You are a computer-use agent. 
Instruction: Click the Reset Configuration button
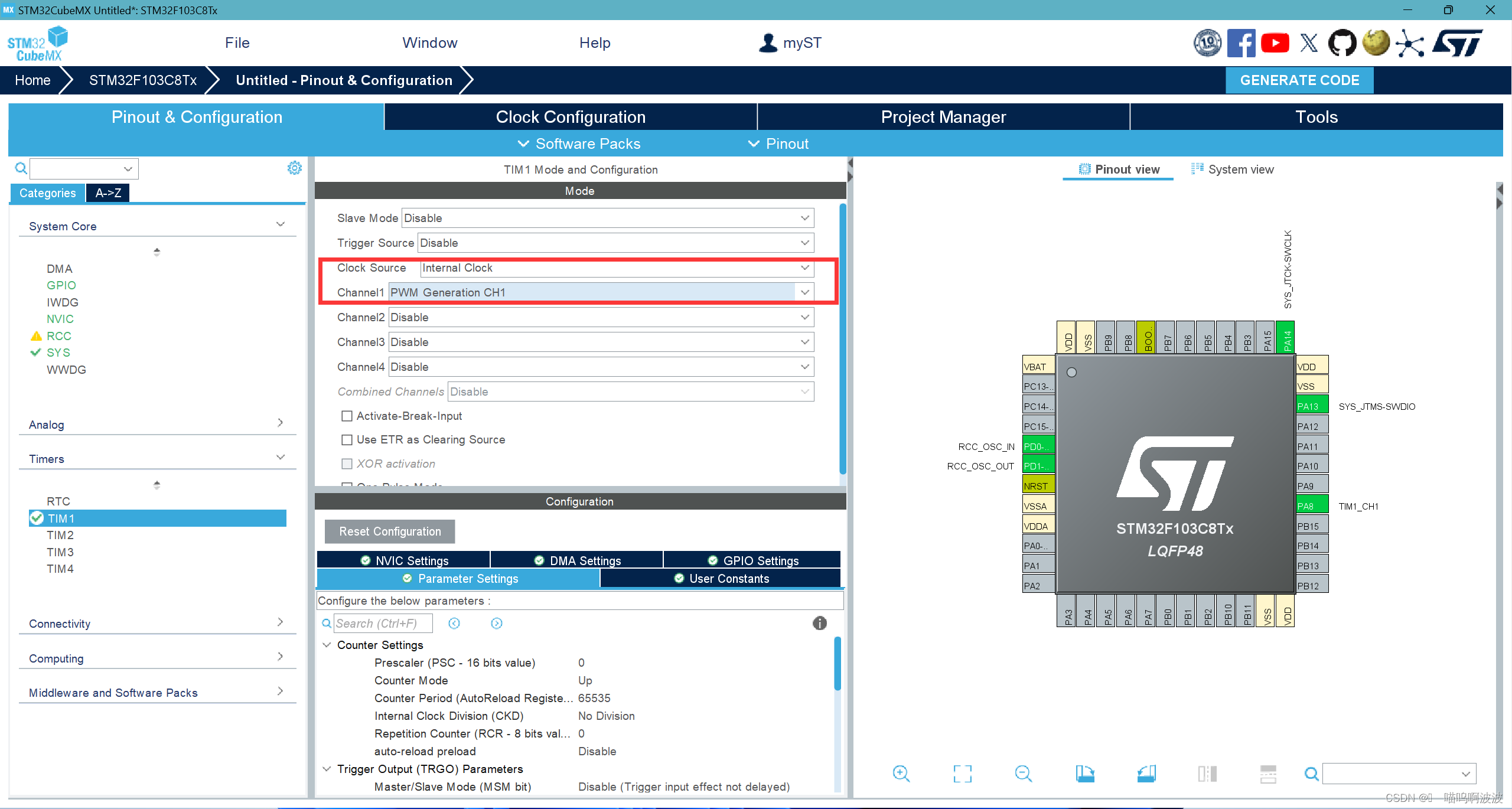coord(390,531)
